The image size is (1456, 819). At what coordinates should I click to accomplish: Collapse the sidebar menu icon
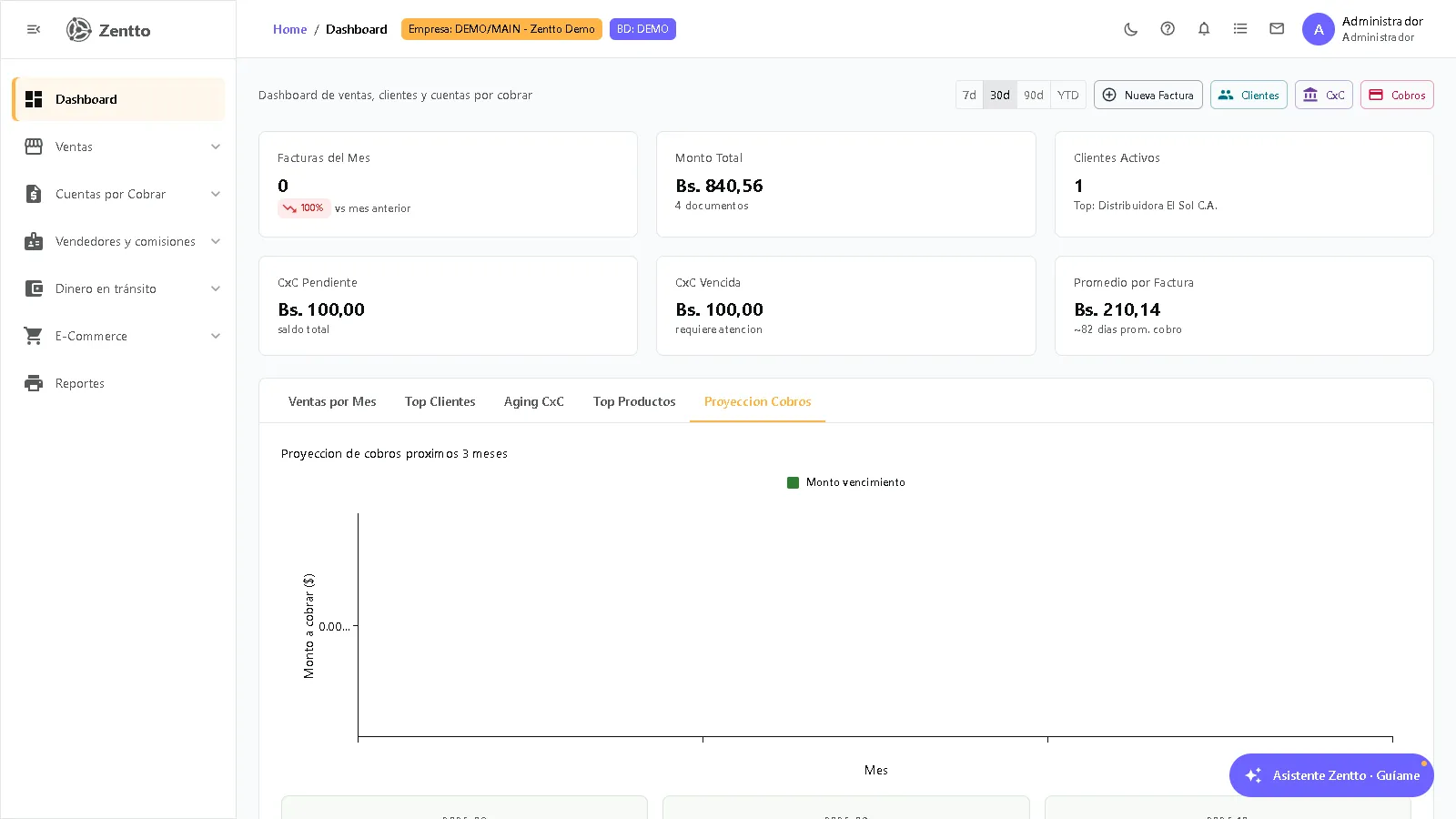34,29
